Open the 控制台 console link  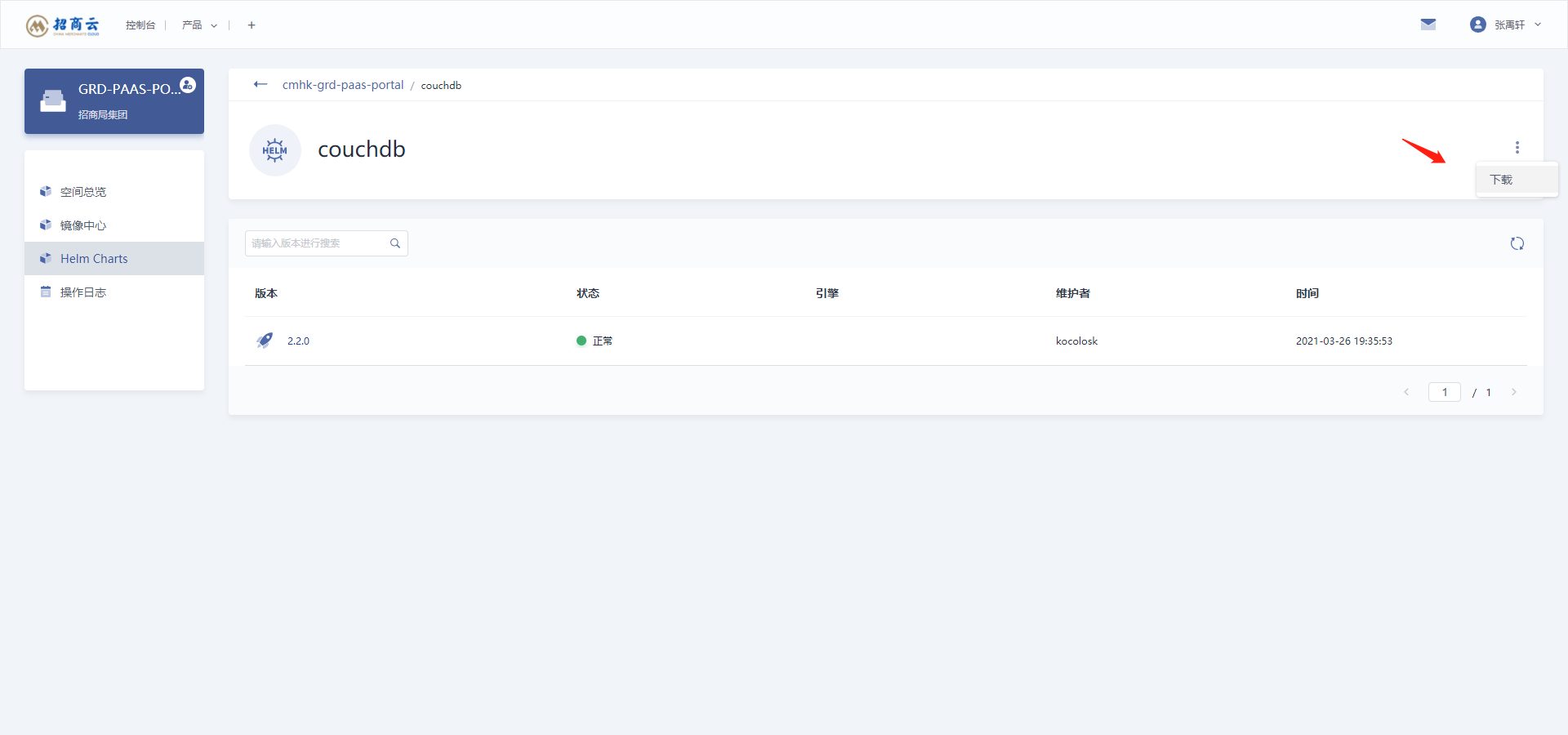[140, 25]
